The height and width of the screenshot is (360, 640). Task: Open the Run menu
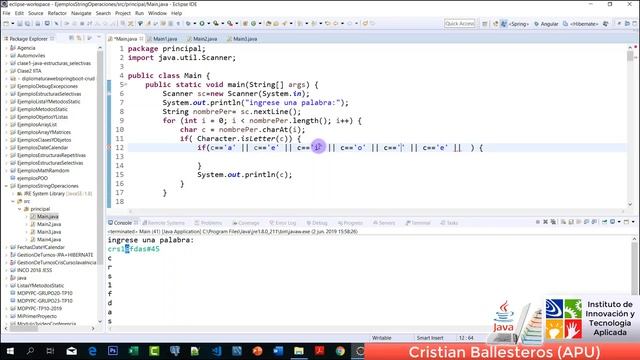click(x=140, y=13)
